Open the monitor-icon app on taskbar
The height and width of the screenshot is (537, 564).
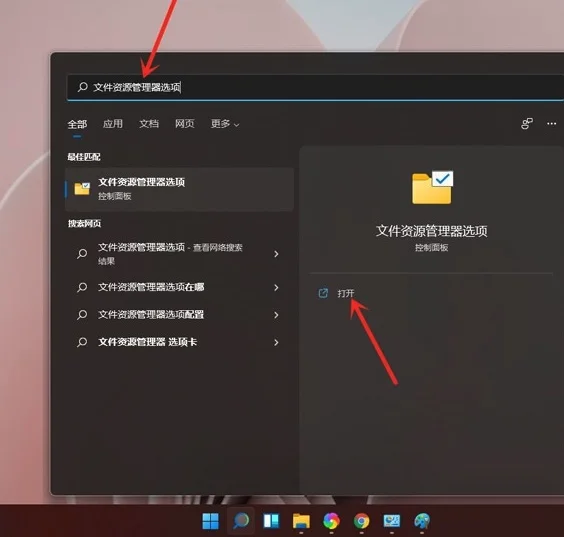point(392,521)
